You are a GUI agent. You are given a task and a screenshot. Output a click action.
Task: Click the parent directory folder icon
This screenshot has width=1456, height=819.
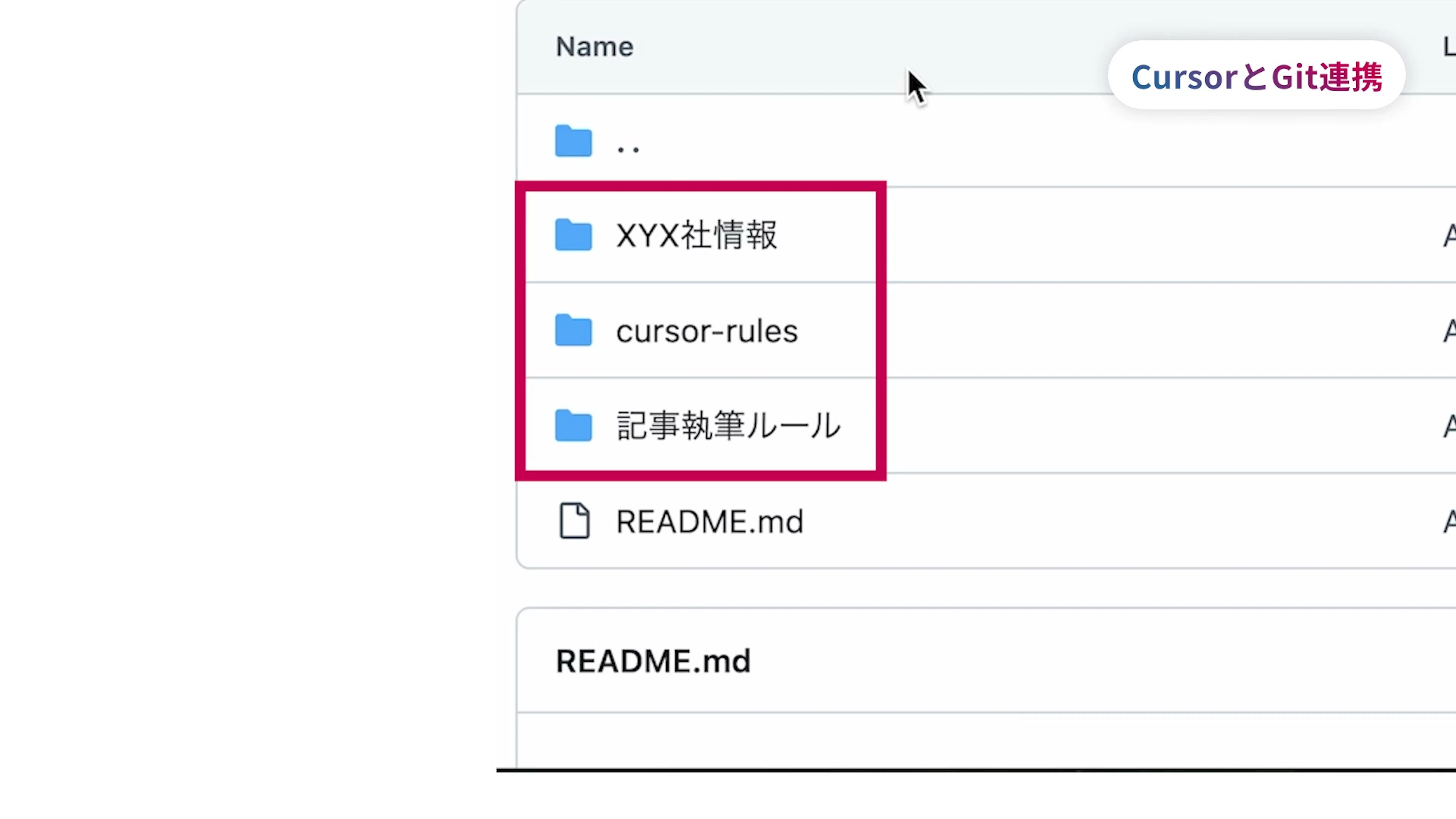tap(573, 141)
